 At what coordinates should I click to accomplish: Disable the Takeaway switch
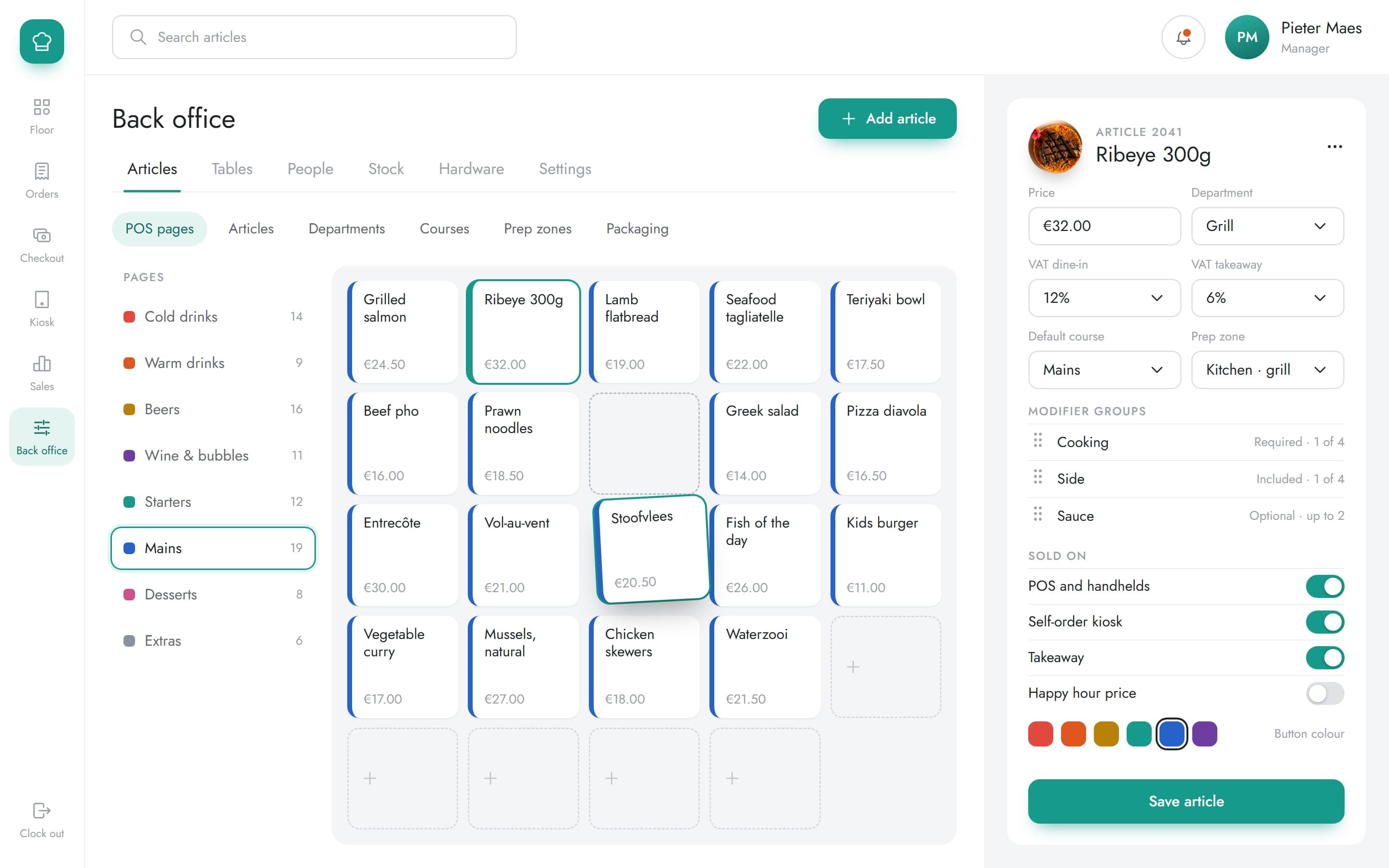(1325, 657)
